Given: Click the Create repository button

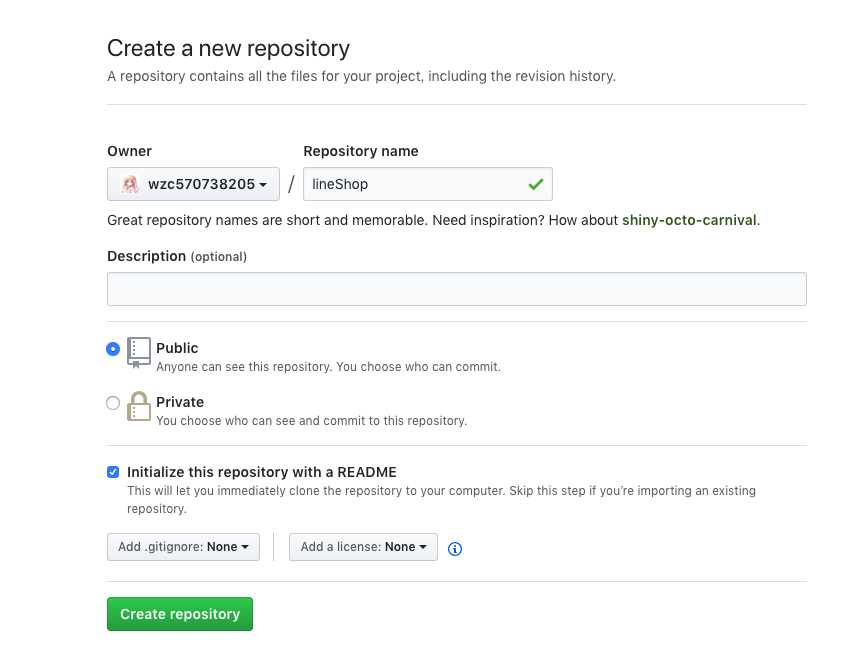Looking at the screenshot, I should point(180,614).
